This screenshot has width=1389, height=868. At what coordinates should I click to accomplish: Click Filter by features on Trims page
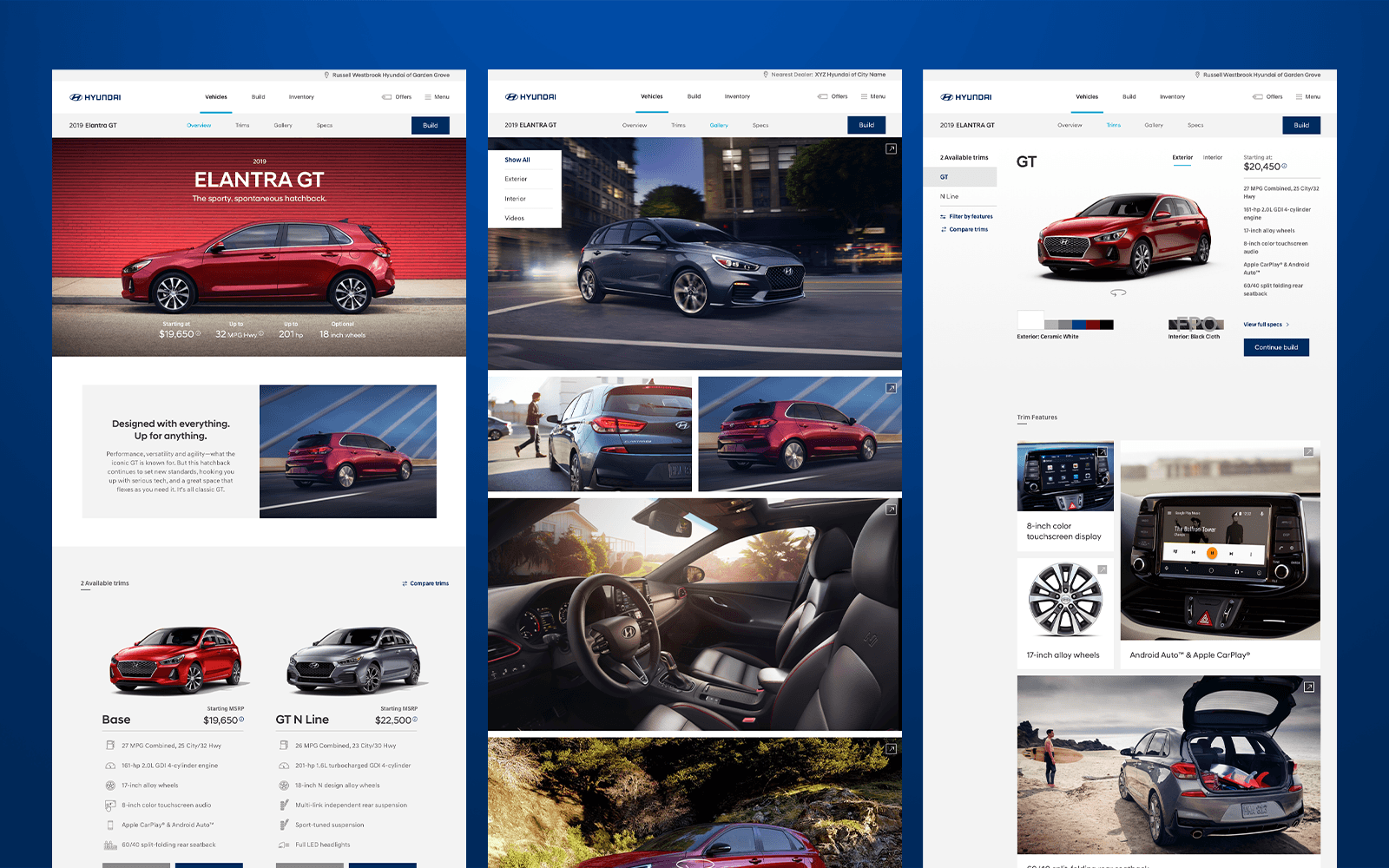click(x=966, y=217)
